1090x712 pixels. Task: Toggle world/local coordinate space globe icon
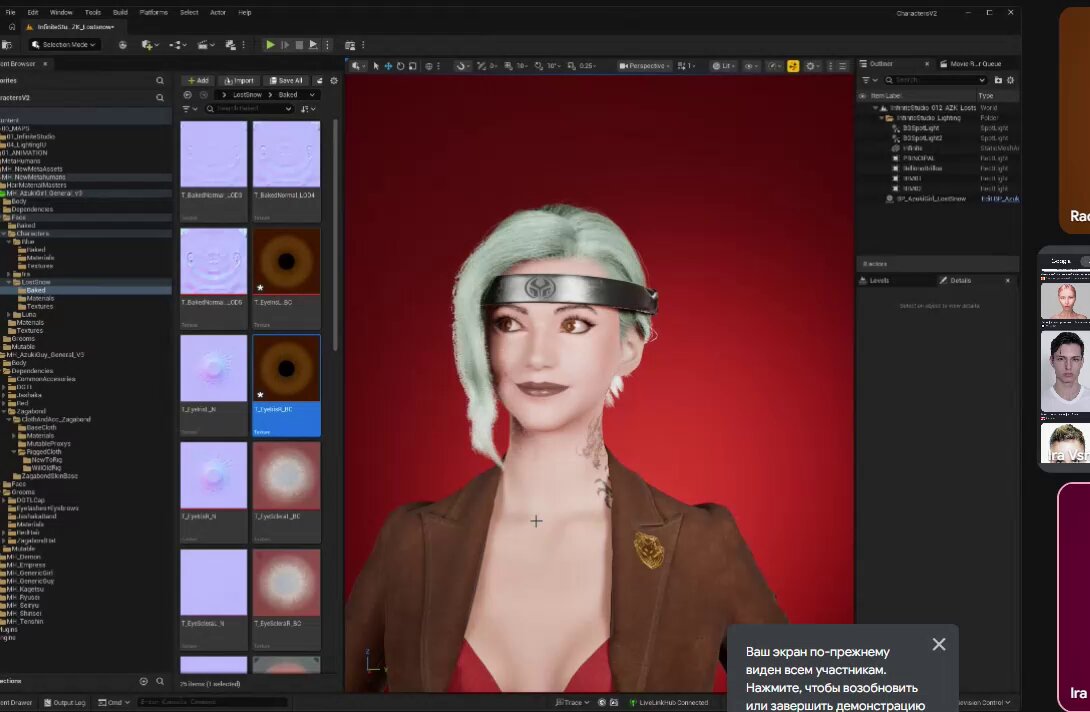tap(429, 66)
